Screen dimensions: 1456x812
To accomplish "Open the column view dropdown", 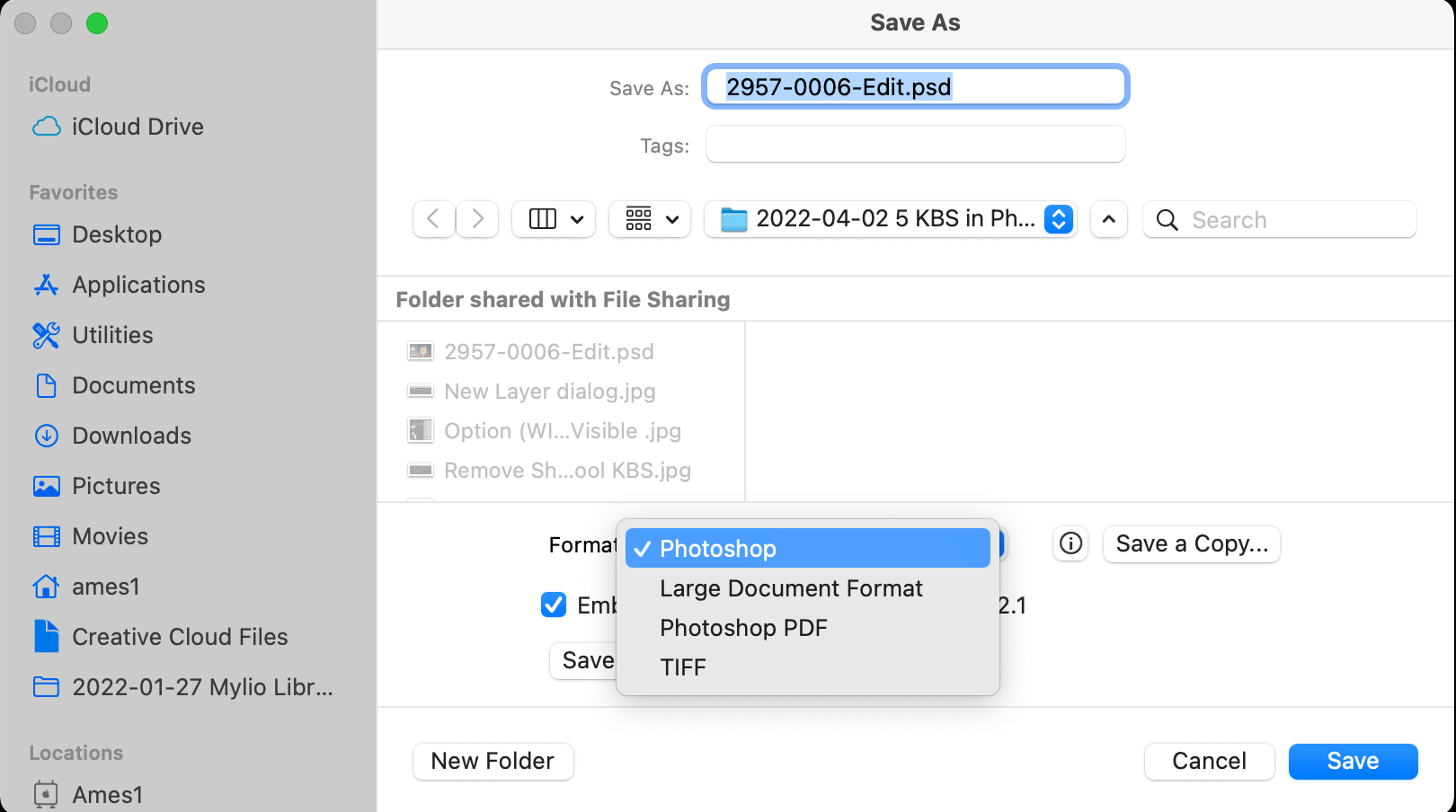I will pos(554,219).
